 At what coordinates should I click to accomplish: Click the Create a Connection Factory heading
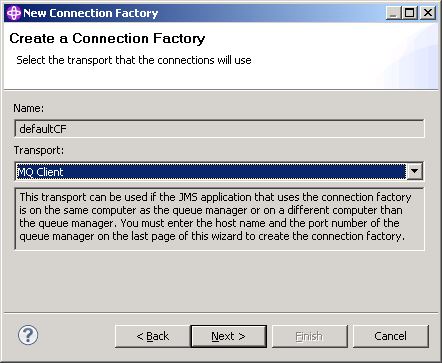107,38
